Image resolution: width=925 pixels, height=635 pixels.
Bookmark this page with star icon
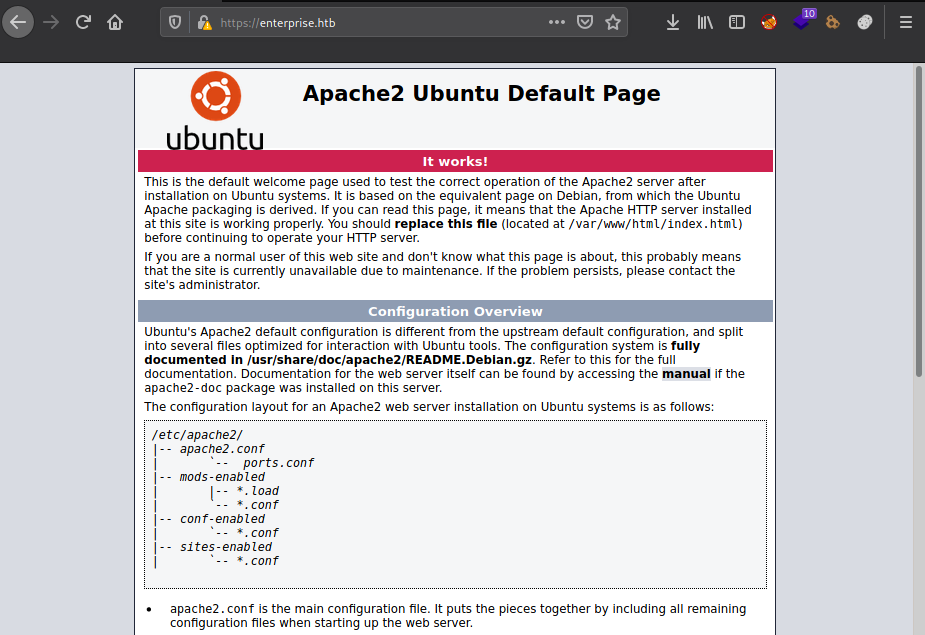point(613,22)
